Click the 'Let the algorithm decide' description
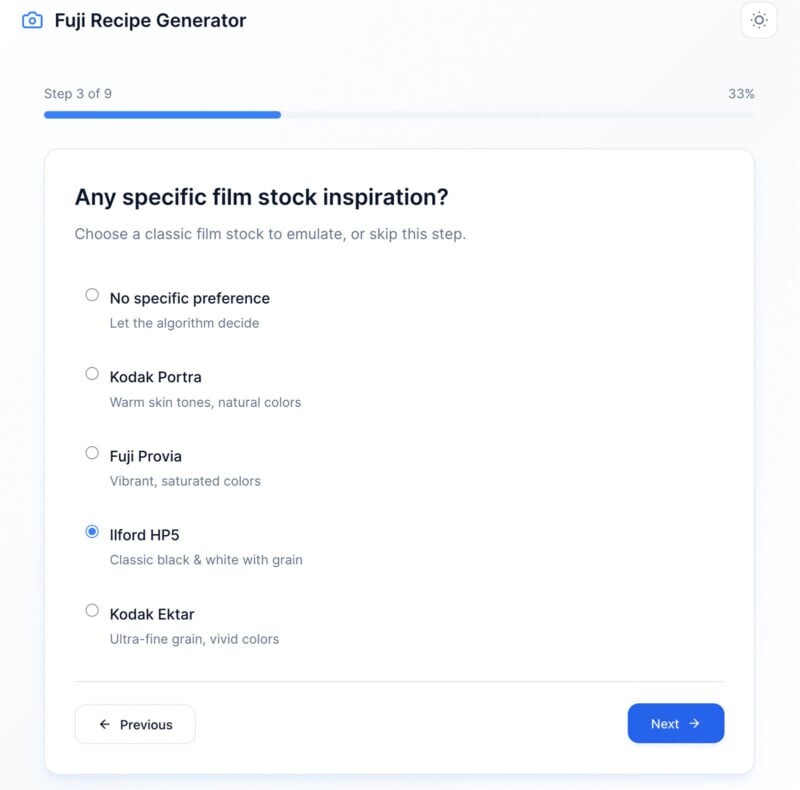The height and width of the screenshot is (790, 800). (x=184, y=323)
